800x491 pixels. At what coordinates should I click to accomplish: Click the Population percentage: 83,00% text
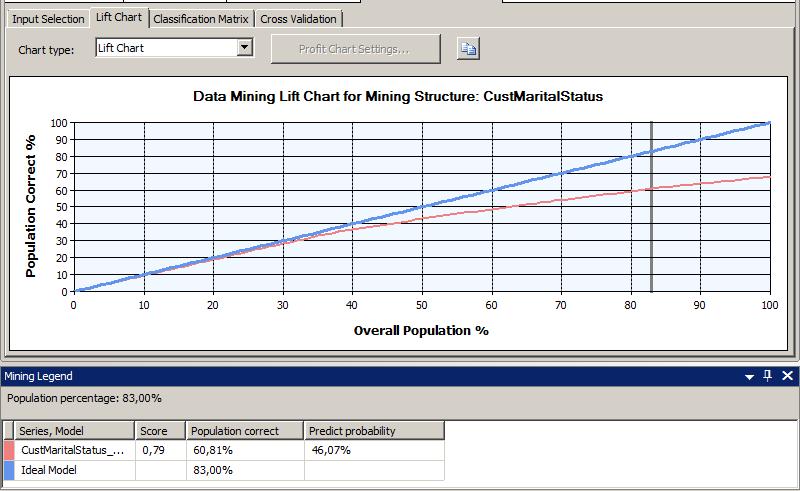[84, 398]
